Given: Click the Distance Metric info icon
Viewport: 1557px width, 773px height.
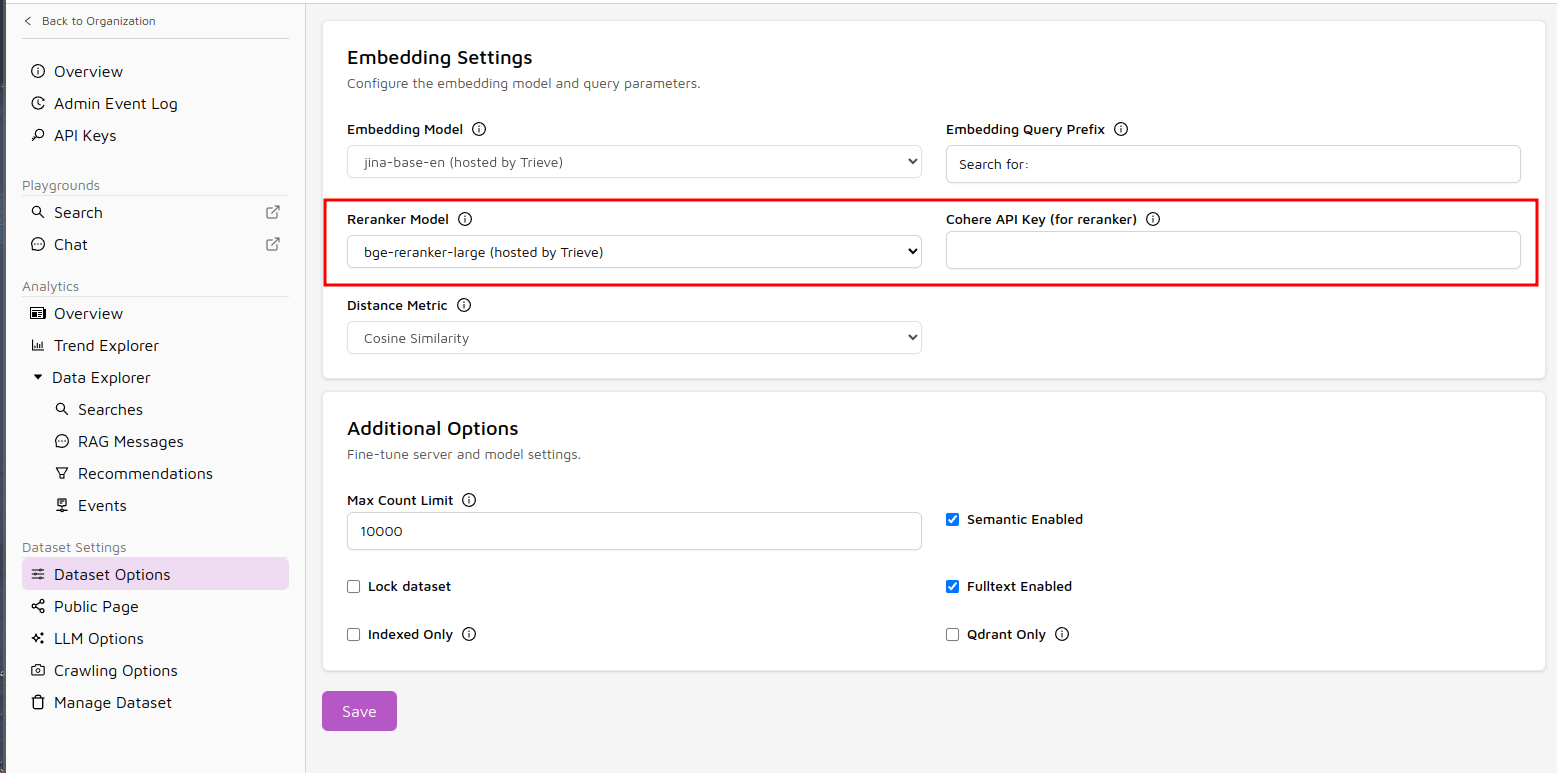Looking at the screenshot, I should click(x=464, y=305).
